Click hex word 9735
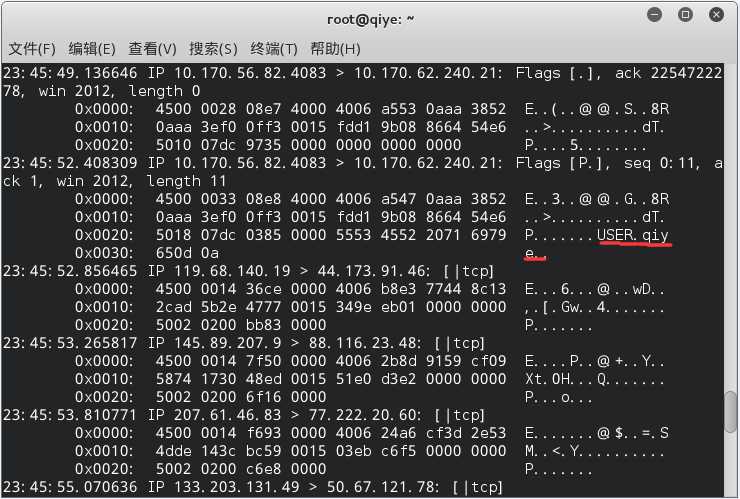740x499 pixels. click(x=263, y=145)
